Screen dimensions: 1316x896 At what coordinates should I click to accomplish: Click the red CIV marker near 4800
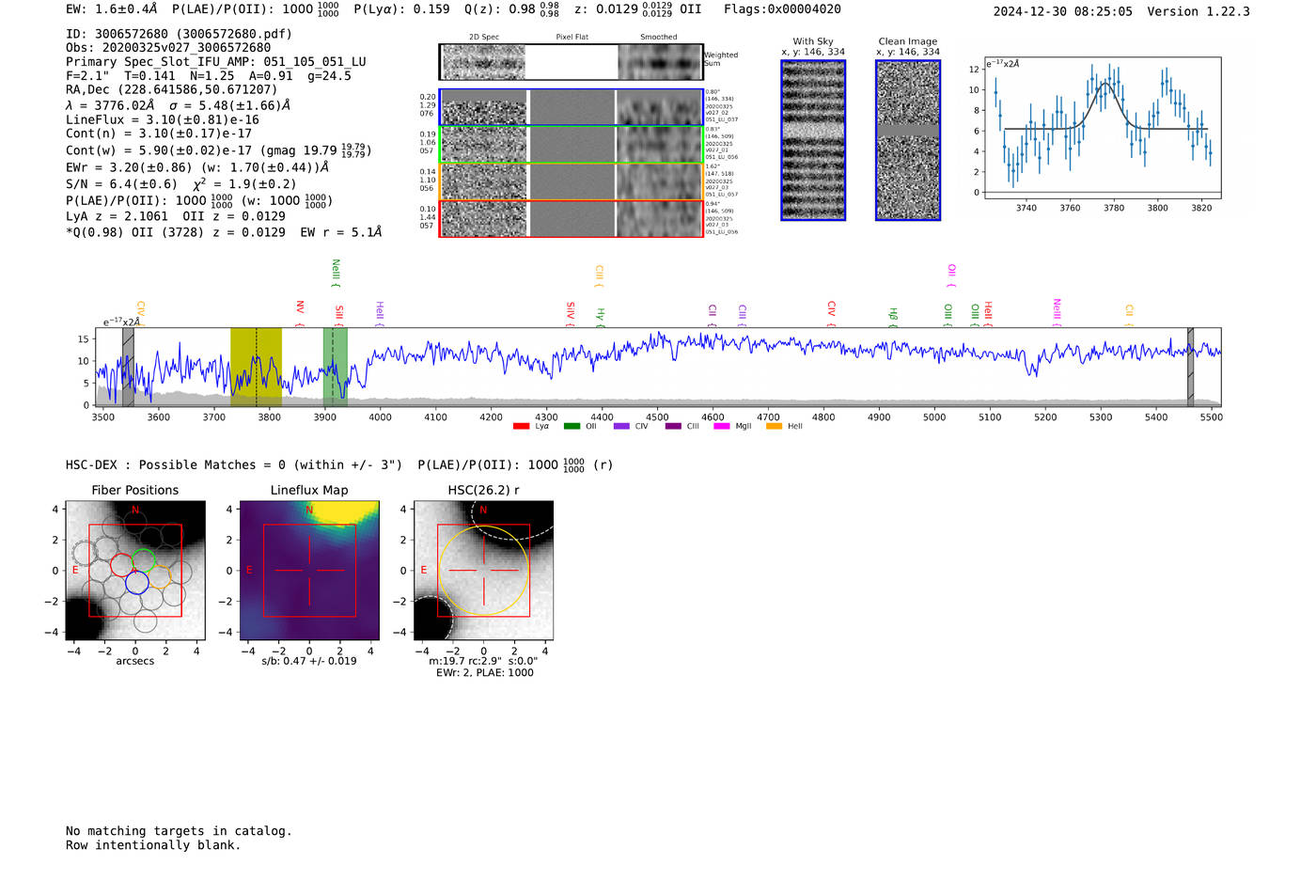point(831,308)
